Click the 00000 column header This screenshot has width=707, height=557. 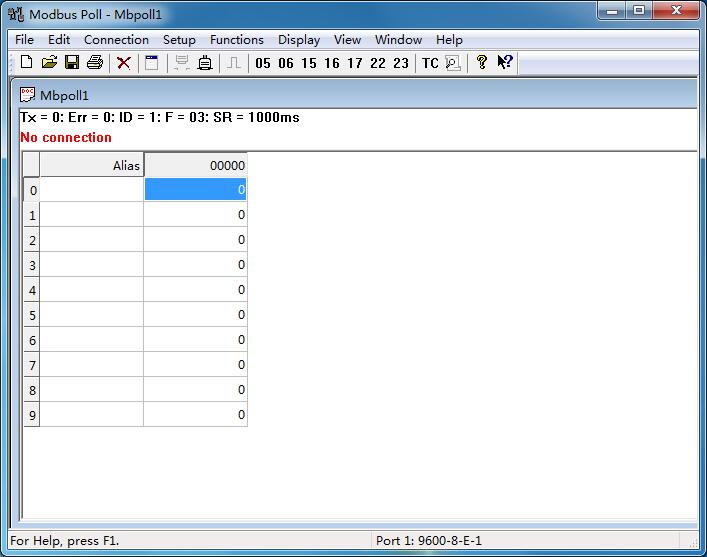[196, 166]
